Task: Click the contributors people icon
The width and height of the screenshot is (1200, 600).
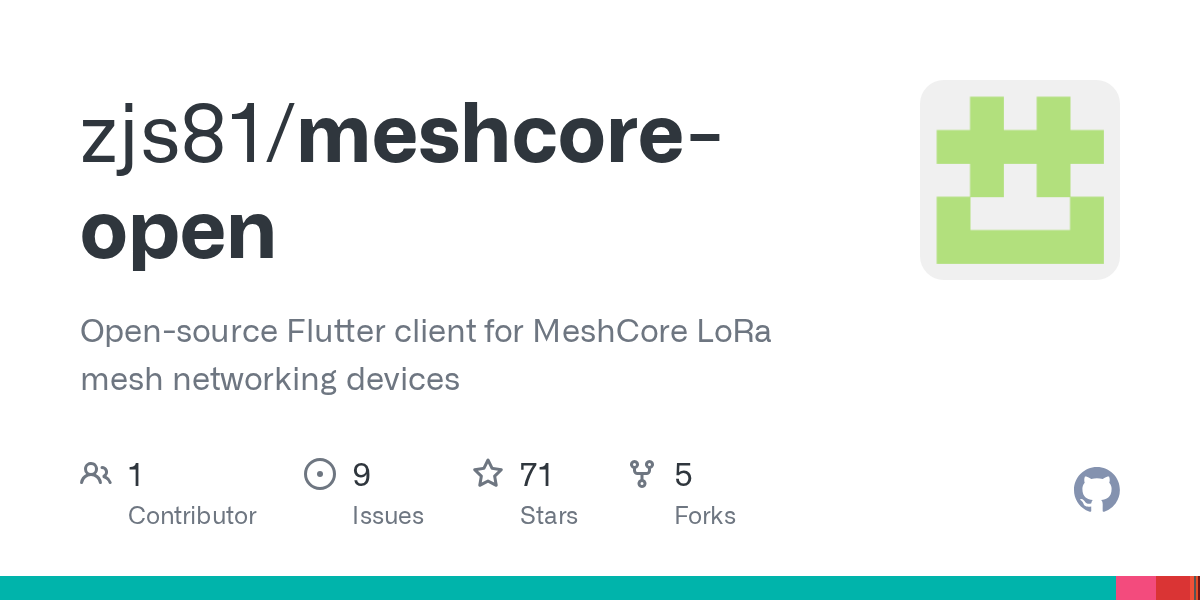Action: [96, 474]
